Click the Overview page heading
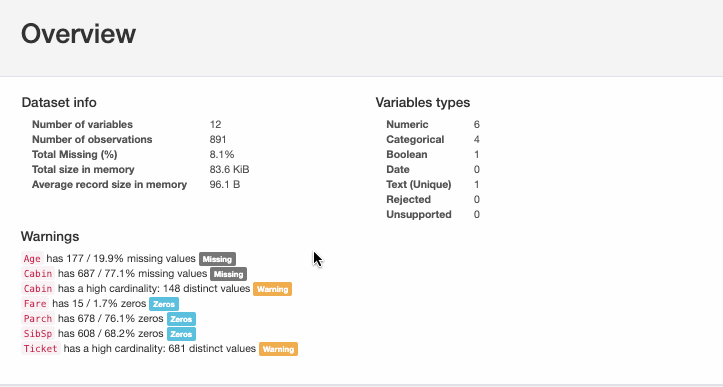The image size is (723, 387). (78, 34)
